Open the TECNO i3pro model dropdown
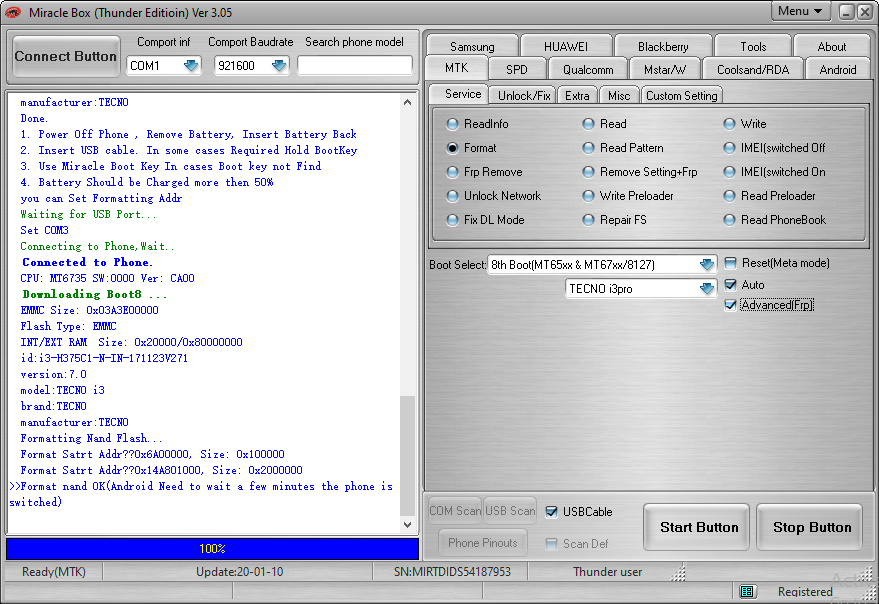 click(707, 289)
